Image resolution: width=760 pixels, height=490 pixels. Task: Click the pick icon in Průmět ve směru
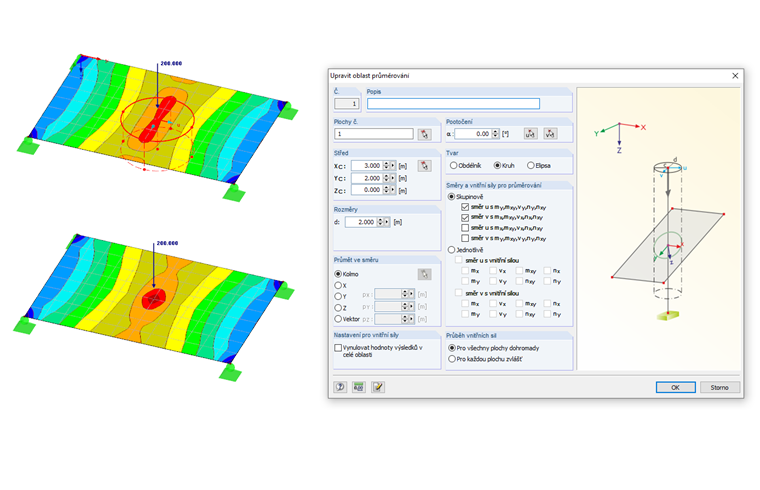425,274
